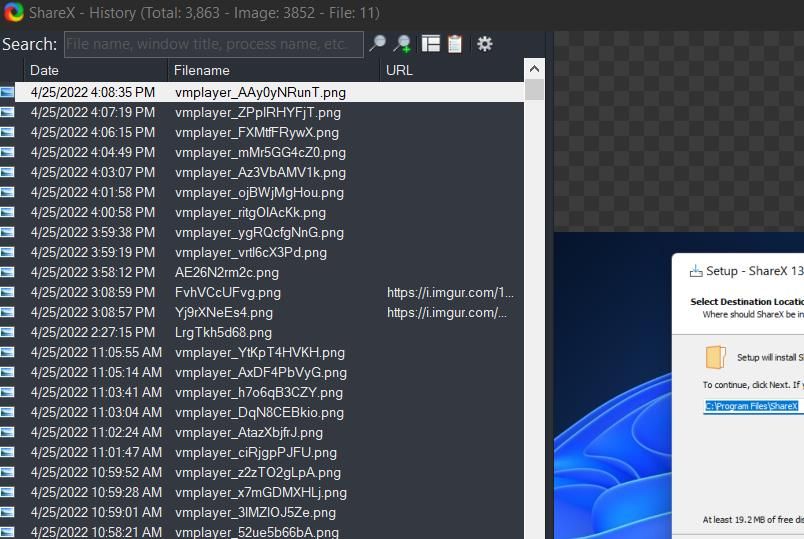
Task: Click image icon beside FvhVCcUFvg.png row
Action: pyautogui.click(x=7, y=292)
